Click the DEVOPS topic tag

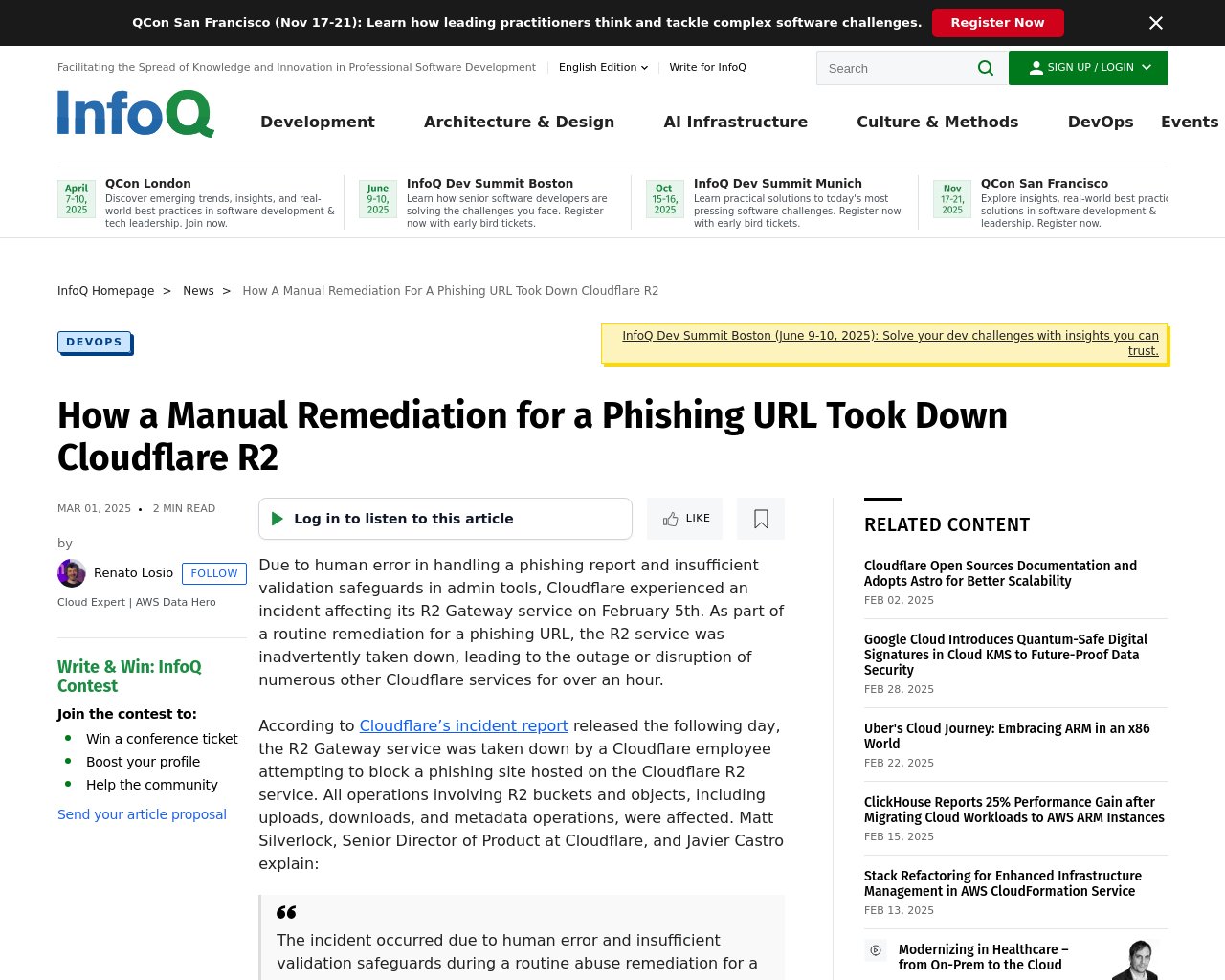click(x=95, y=342)
